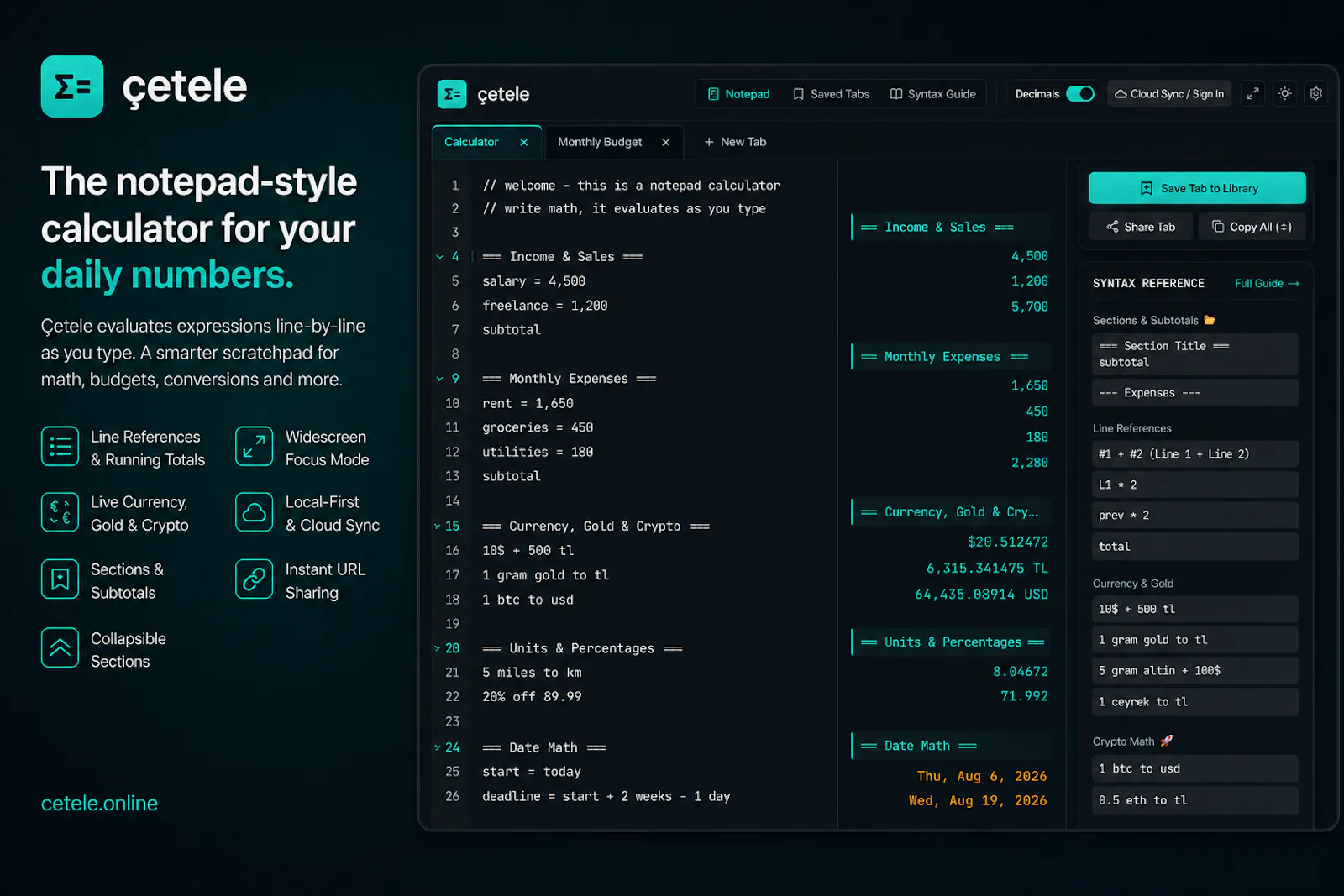Click the çetele logo icon in app header
This screenshot has height=896, width=1344.
click(x=452, y=94)
